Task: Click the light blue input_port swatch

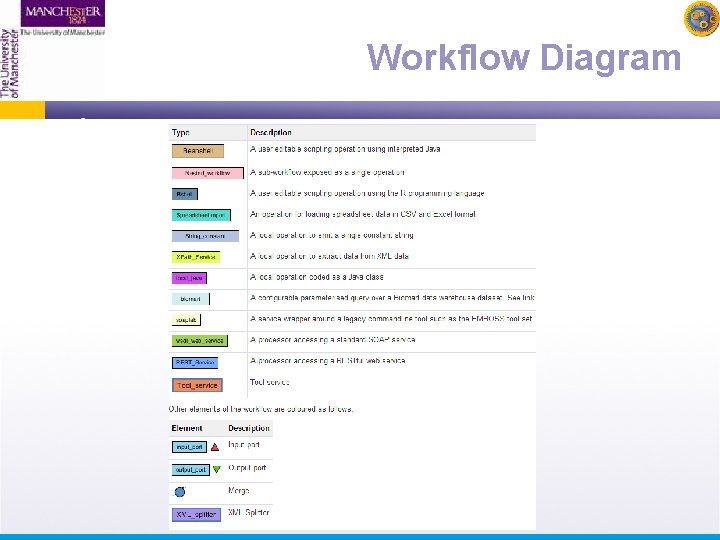Action: tap(189, 447)
